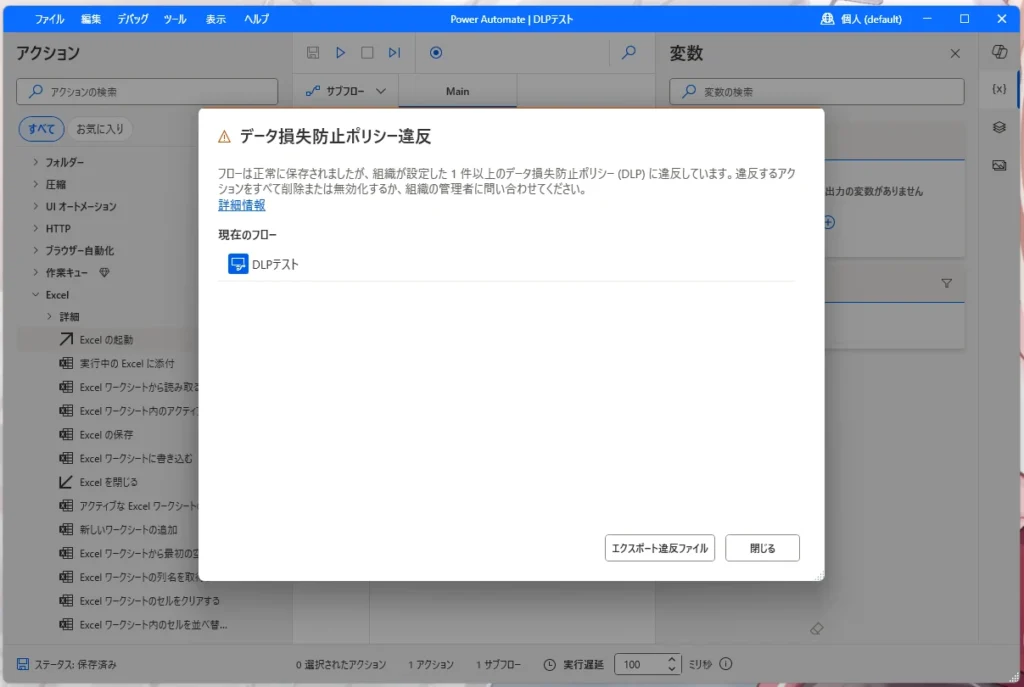
Task: Click the エクスポート違反ファイル button
Action: [660, 548]
